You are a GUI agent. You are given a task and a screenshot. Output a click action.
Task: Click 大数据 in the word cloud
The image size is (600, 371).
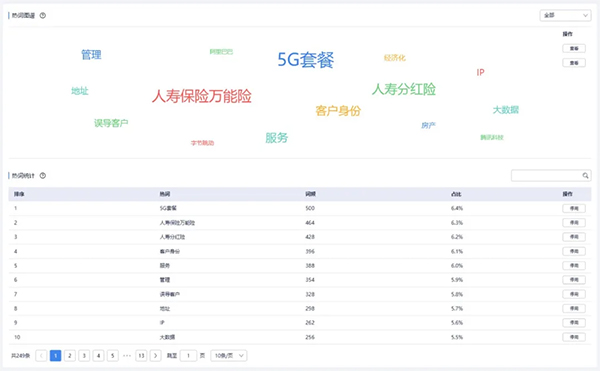(x=505, y=110)
